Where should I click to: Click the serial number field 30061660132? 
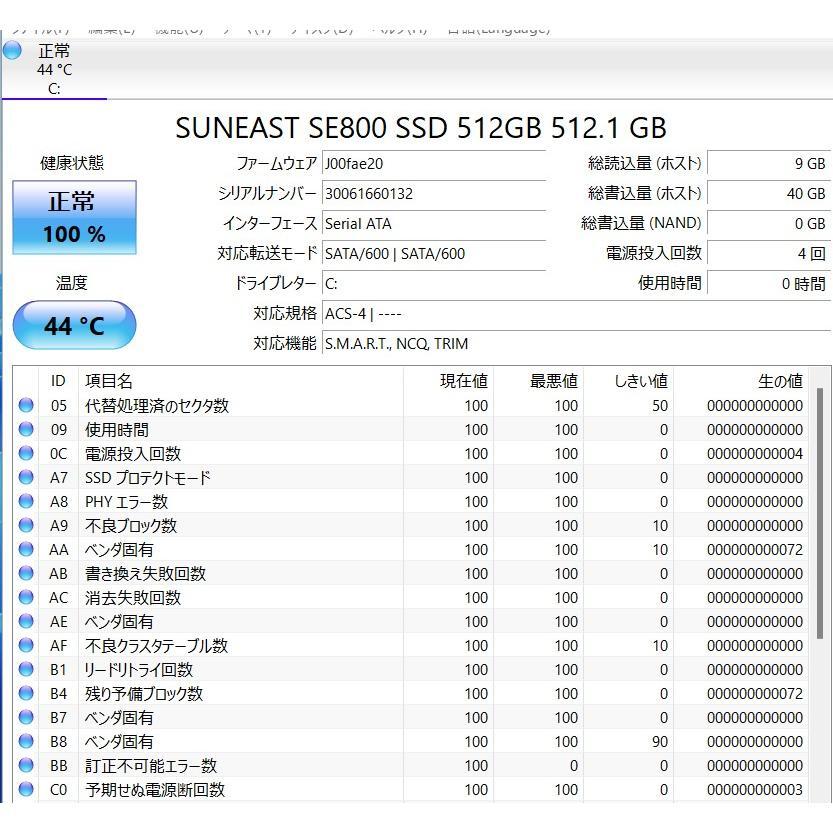click(x=434, y=193)
